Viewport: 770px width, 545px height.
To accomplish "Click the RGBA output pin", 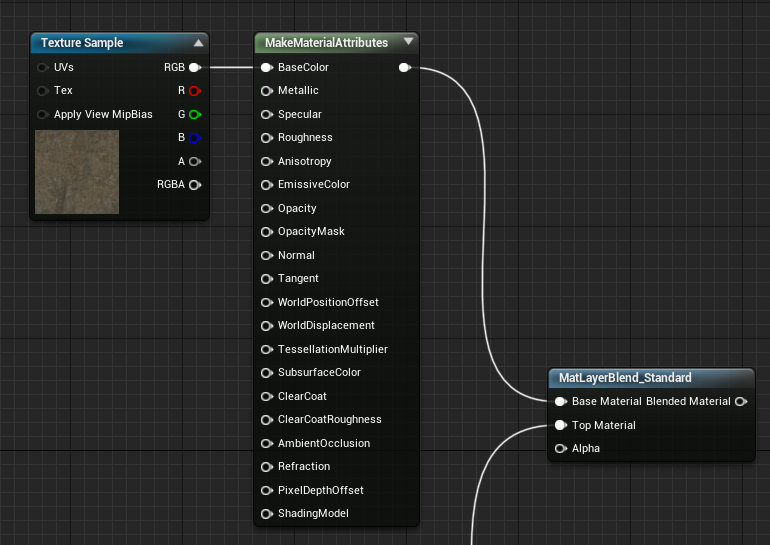I will pos(195,185).
